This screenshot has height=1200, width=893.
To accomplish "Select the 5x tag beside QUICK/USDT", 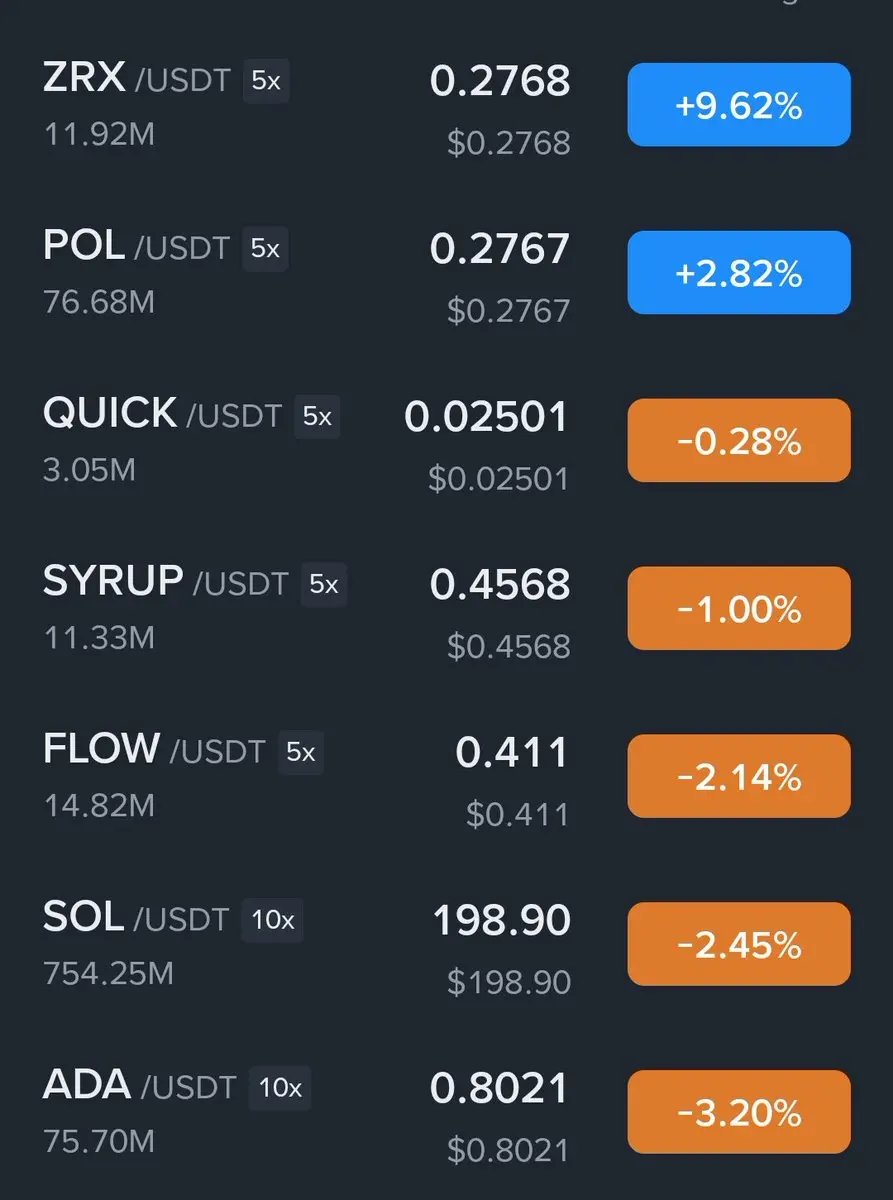I will (x=317, y=417).
